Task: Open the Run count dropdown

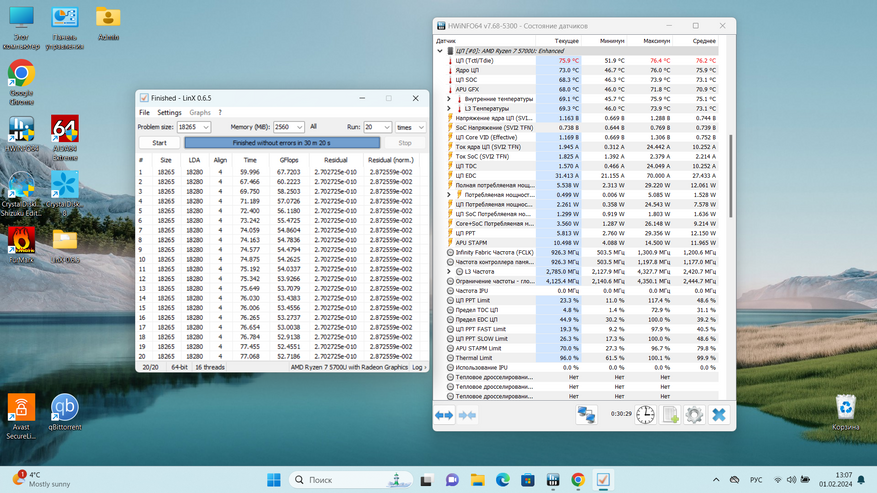Action: click(385, 127)
